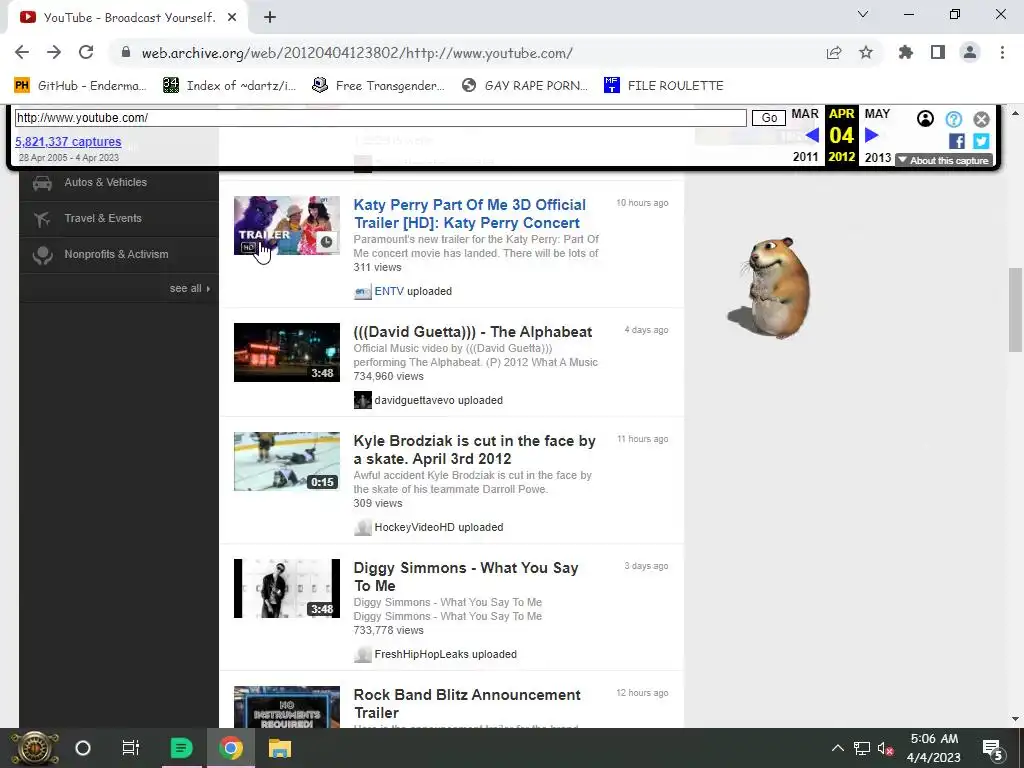This screenshot has width=1024, height=768.
Task: Open the Rock Band Blitz trailer thumbnail
Action: click(287, 707)
